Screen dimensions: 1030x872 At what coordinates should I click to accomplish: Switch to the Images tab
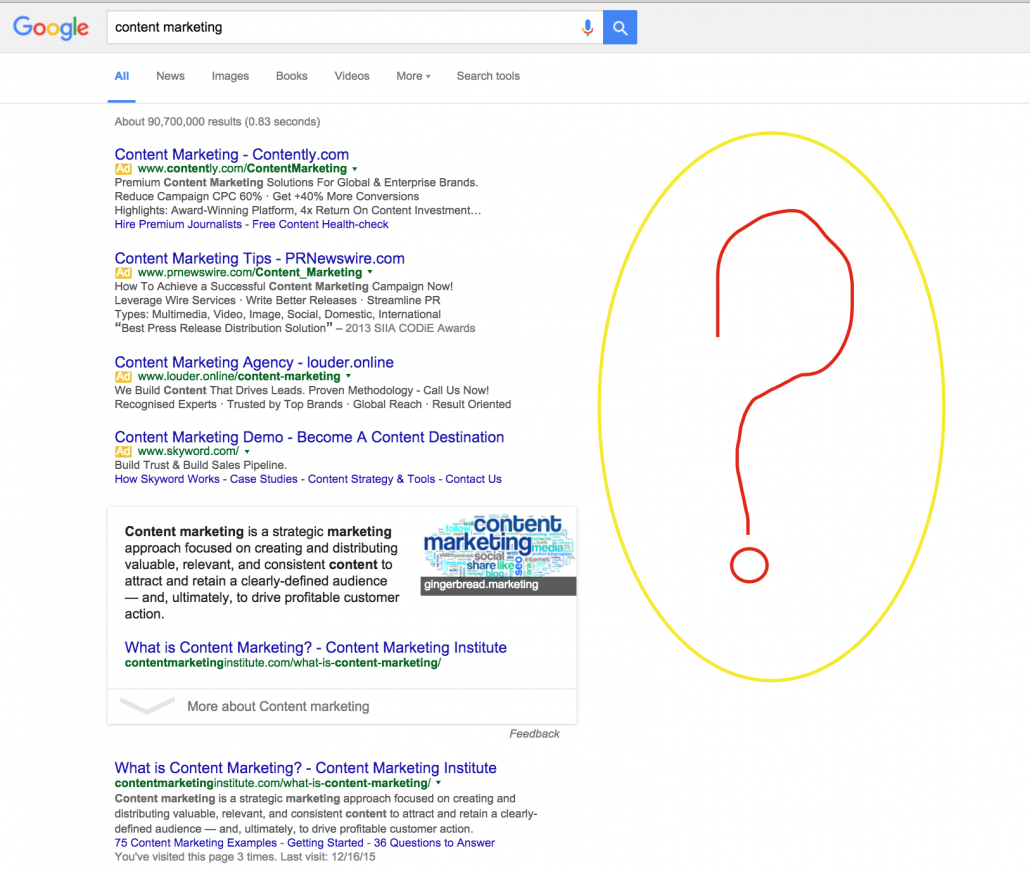click(x=230, y=76)
